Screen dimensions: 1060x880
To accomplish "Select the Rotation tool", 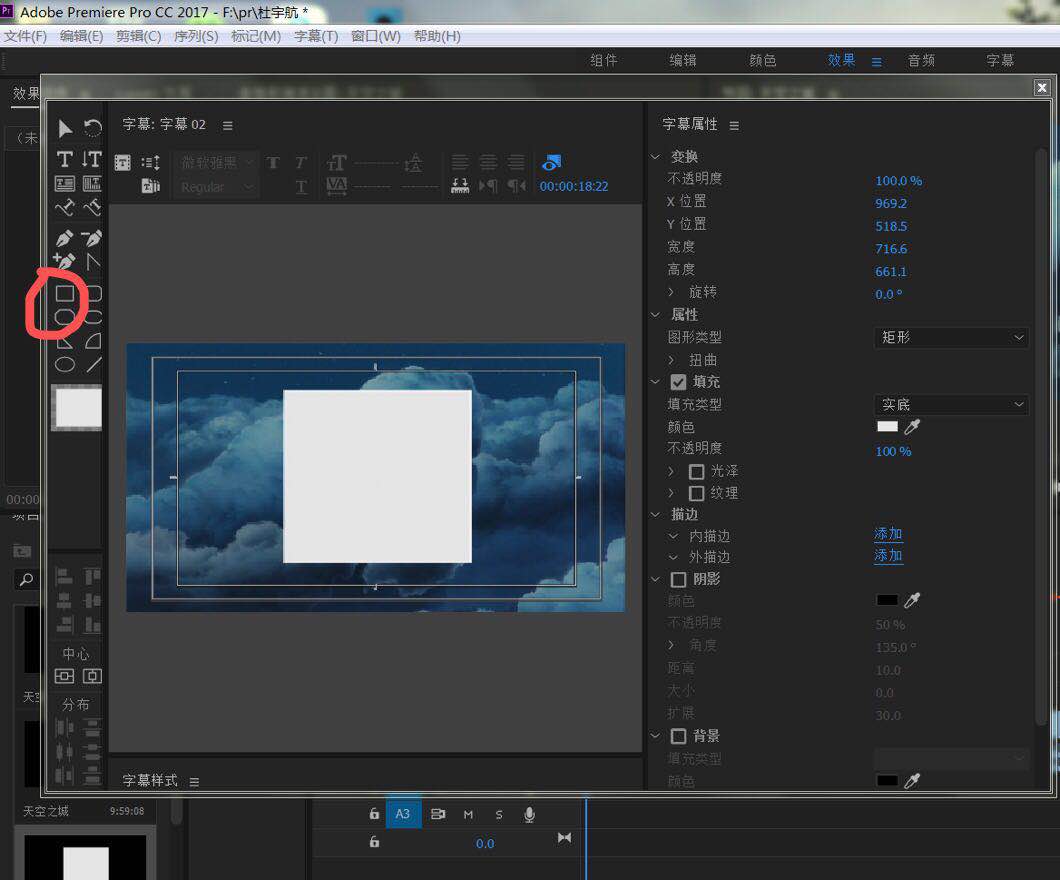I will (x=92, y=128).
